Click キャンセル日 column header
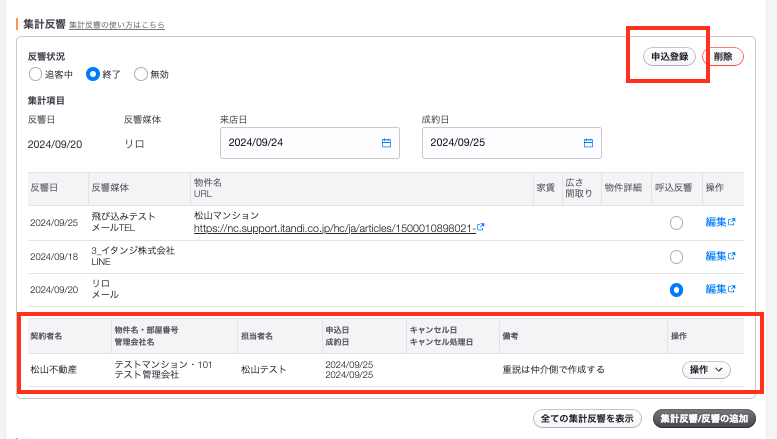Image resolution: width=777 pixels, height=439 pixels. click(x=433, y=330)
